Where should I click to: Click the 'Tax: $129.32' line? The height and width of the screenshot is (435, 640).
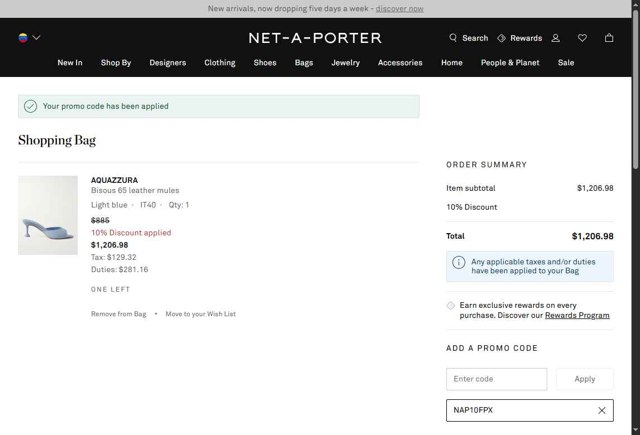113,257
